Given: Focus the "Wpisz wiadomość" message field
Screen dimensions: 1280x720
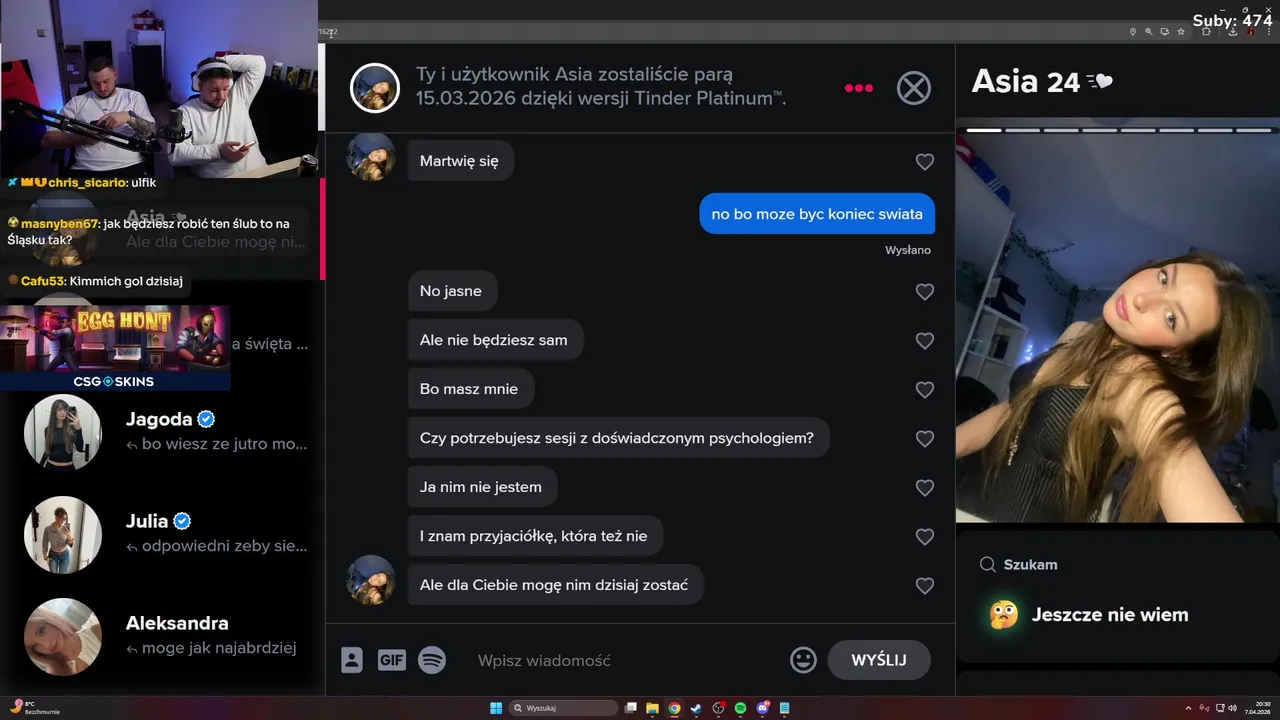Looking at the screenshot, I should [625, 660].
